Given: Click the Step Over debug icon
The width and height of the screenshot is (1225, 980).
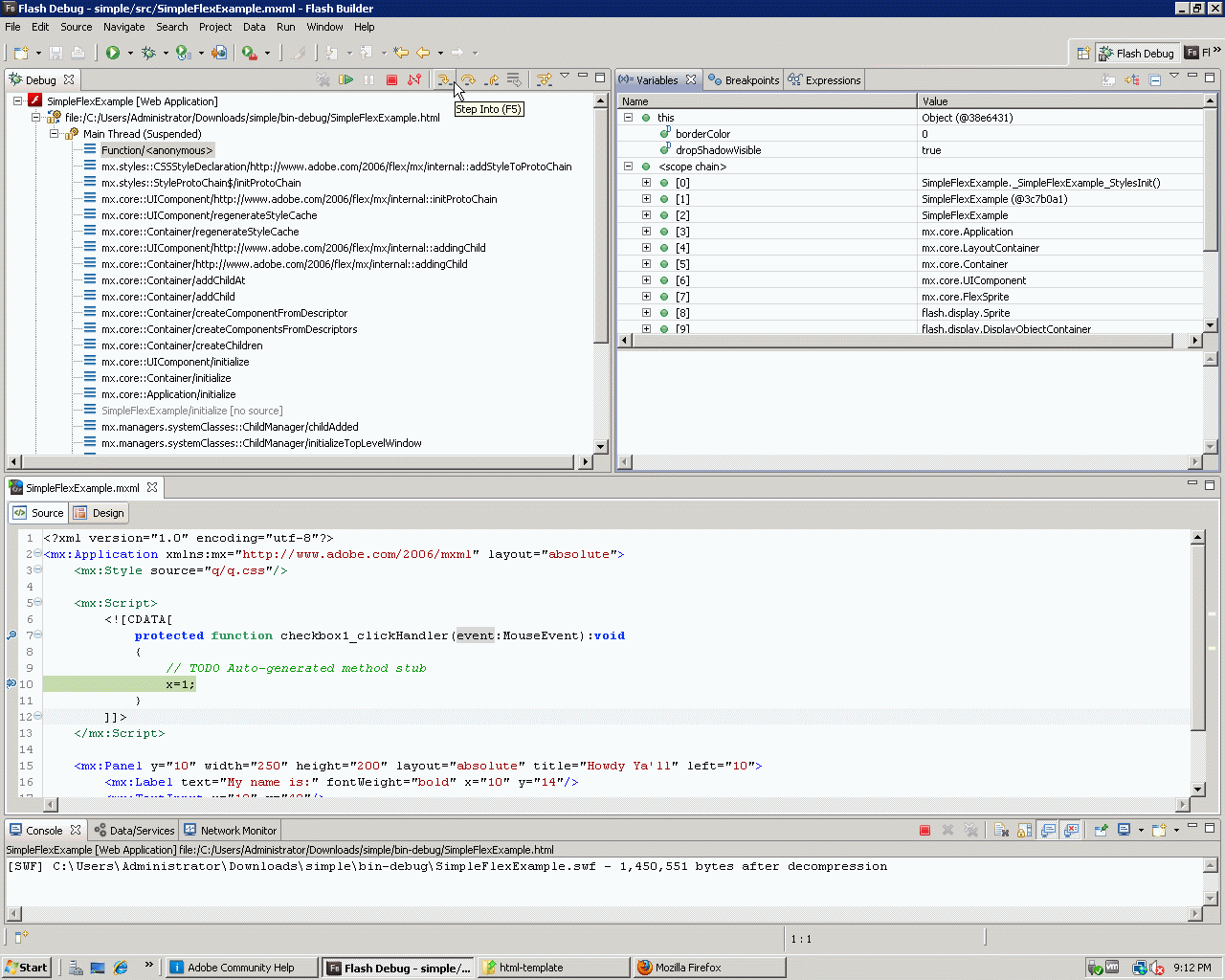Looking at the screenshot, I should (x=468, y=80).
